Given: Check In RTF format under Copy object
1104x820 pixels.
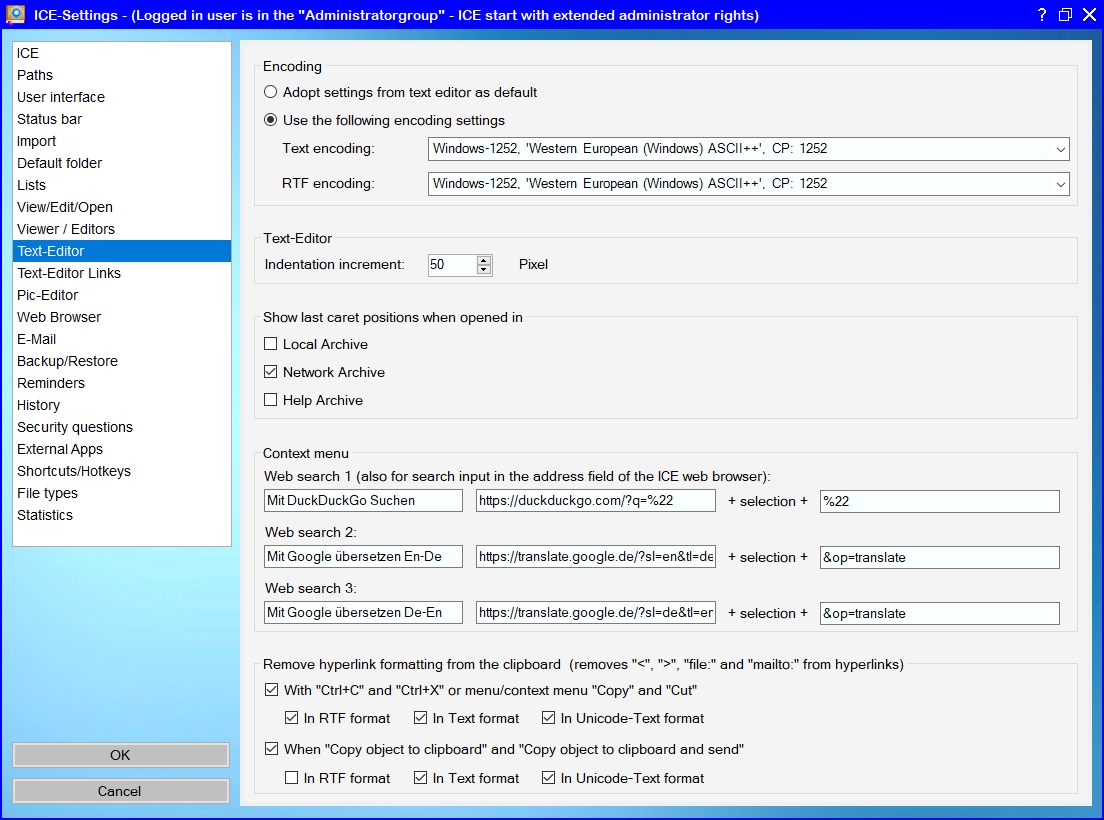Looking at the screenshot, I should tap(292, 778).
